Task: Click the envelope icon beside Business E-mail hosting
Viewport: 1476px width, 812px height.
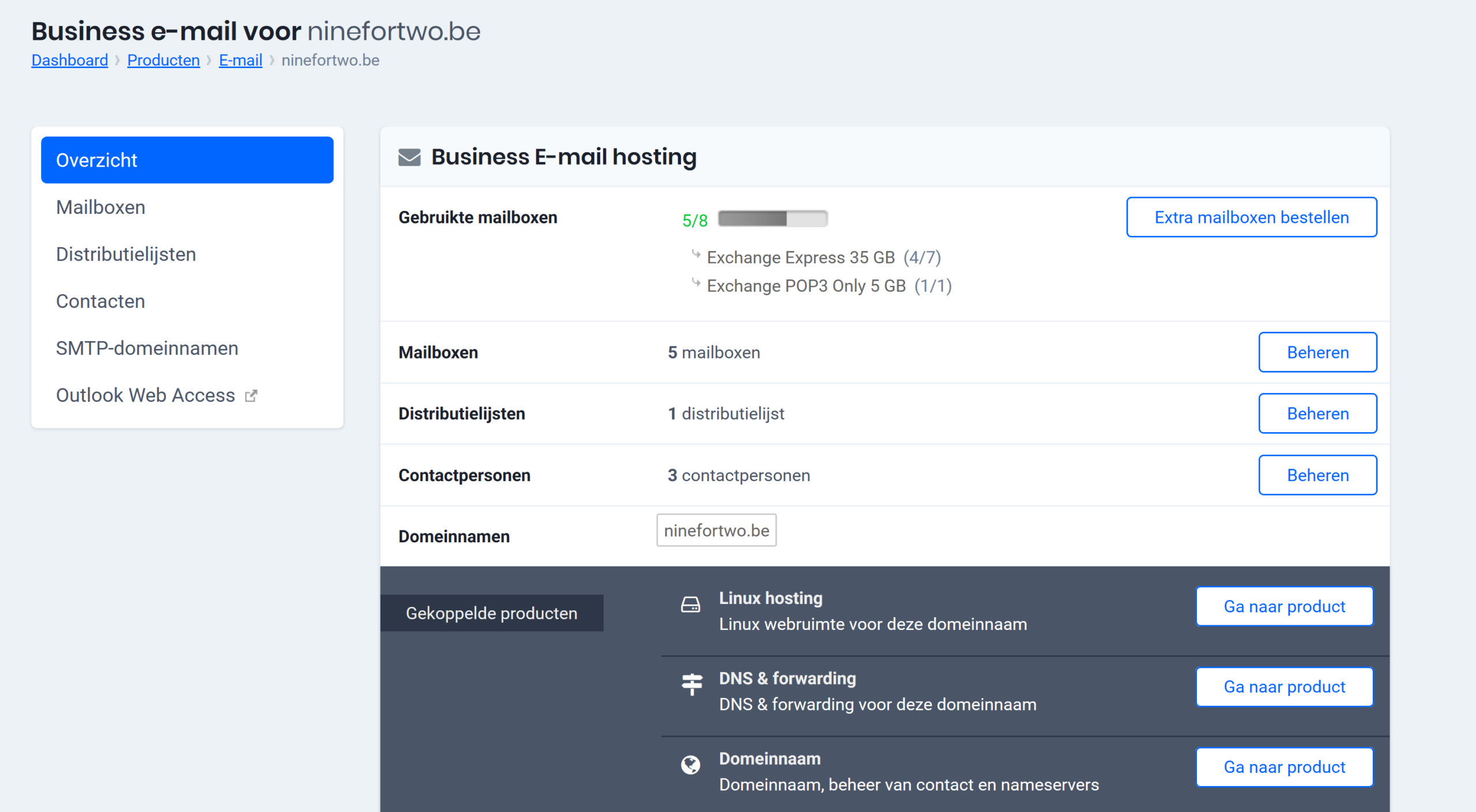Action: tap(409, 157)
